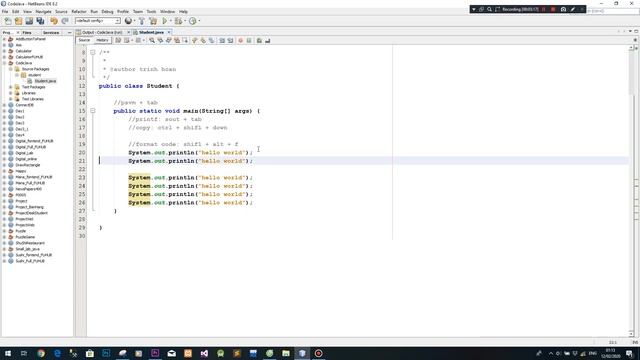Click the Uncomment icon in editor toolbar

267,40
